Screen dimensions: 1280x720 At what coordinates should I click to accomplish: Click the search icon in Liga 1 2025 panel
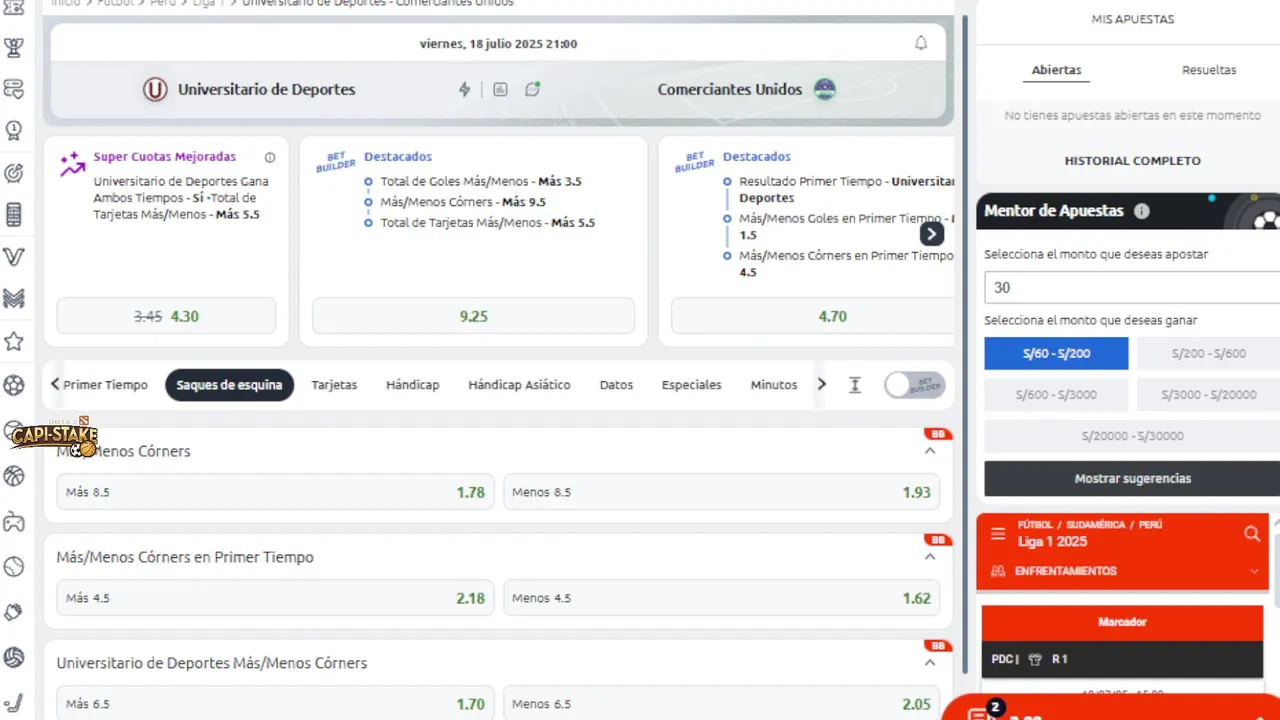coord(1252,534)
